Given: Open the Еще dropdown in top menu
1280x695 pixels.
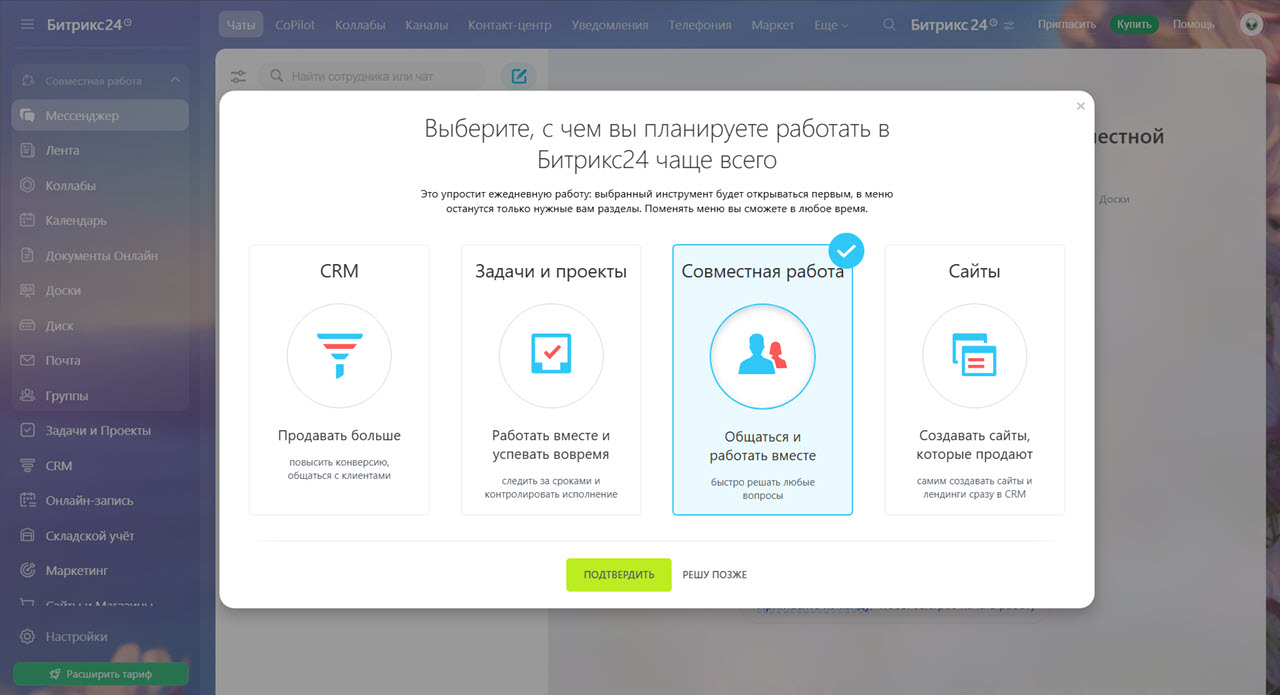Looking at the screenshot, I should [x=830, y=25].
